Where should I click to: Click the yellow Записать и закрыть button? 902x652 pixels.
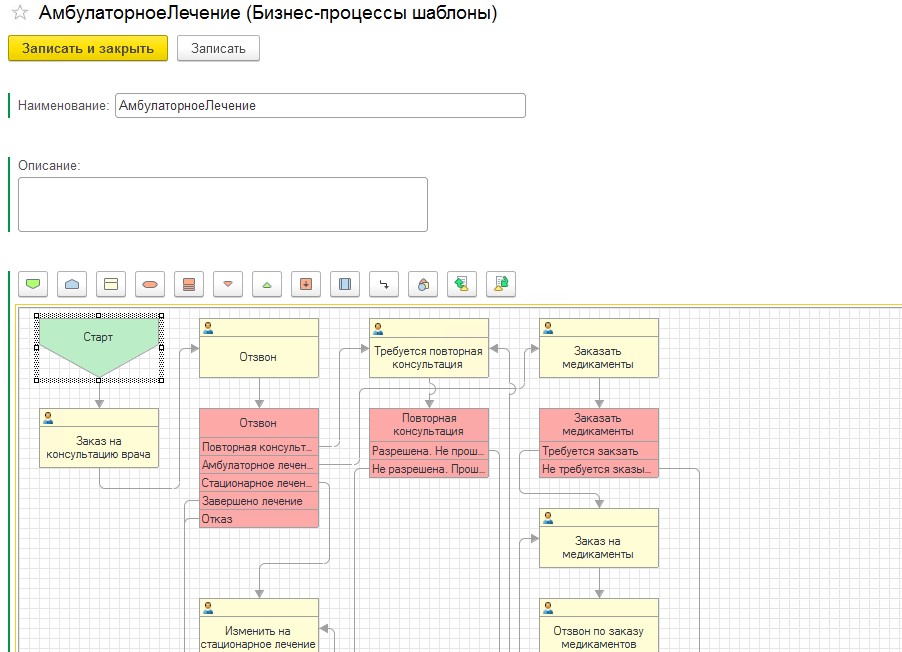click(88, 48)
